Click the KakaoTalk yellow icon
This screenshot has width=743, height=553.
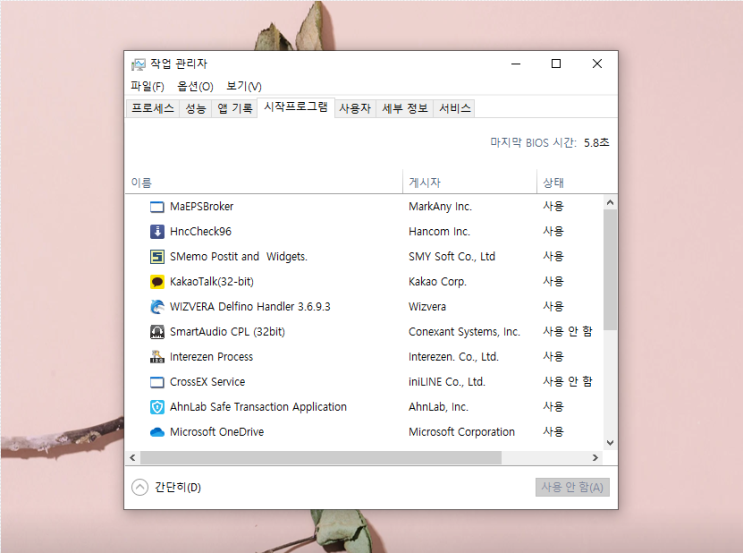(157, 282)
